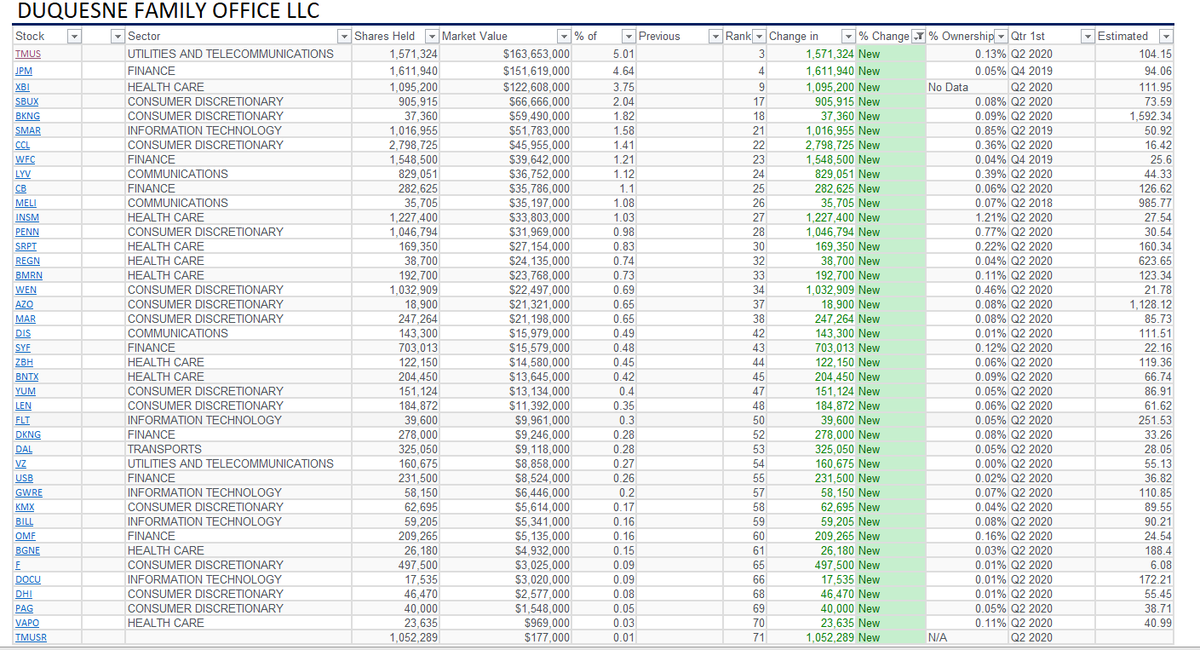
Task: Click the DUQUESNE FAMILY OFFICE LLC title
Action: [172, 11]
